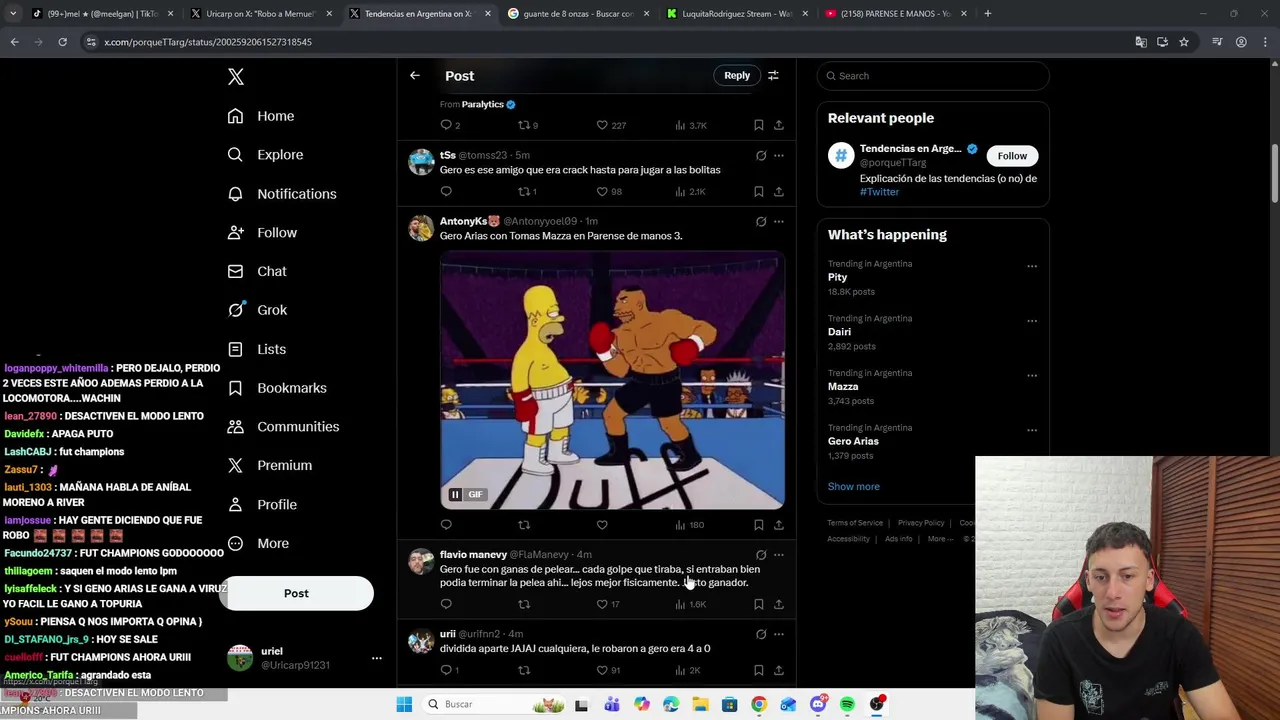Image resolution: width=1280 pixels, height=720 pixels.
Task: Open Windows Start menu
Action: pos(404,704)
